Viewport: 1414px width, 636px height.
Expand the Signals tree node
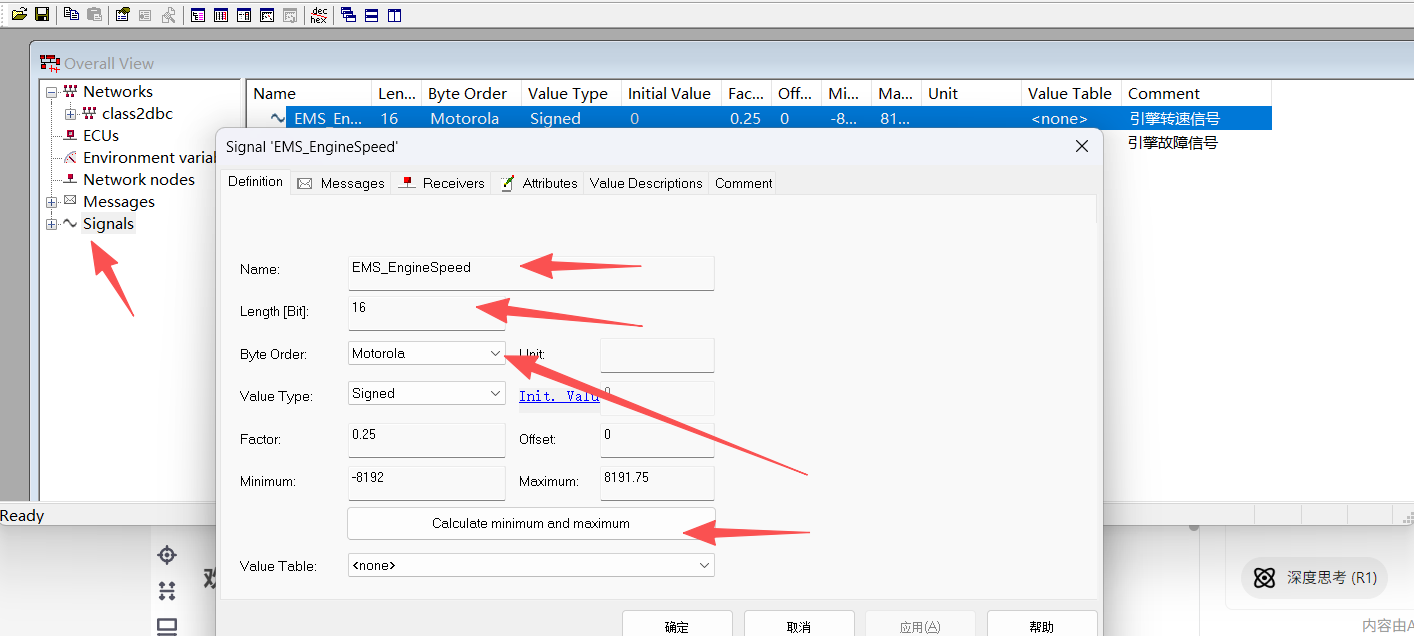[52, 224]
